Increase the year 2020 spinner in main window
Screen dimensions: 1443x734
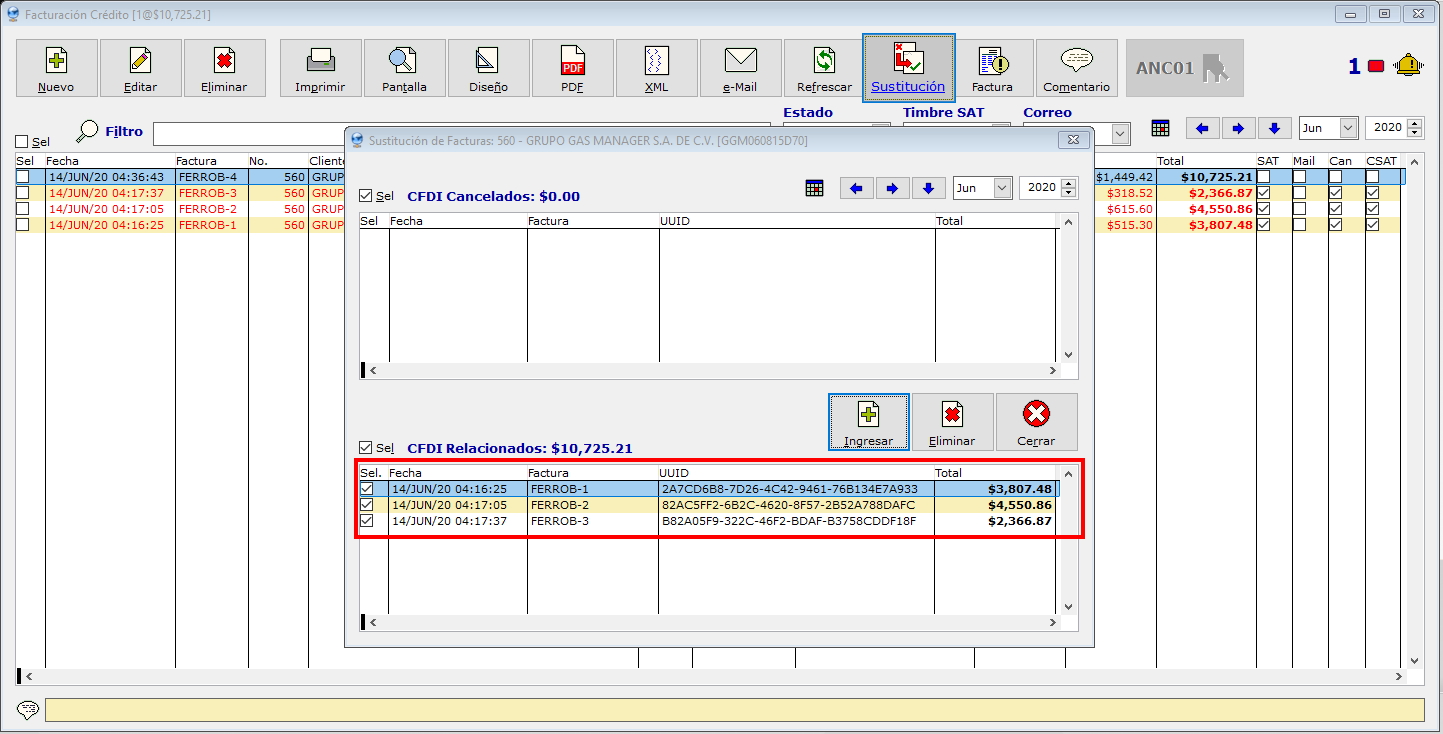pos(1414,124)
